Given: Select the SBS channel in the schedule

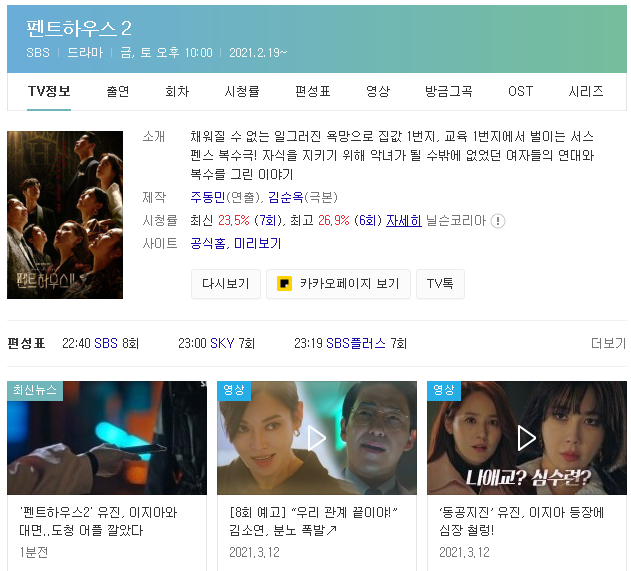Looking at the screenshot, I should coord(106,343).
